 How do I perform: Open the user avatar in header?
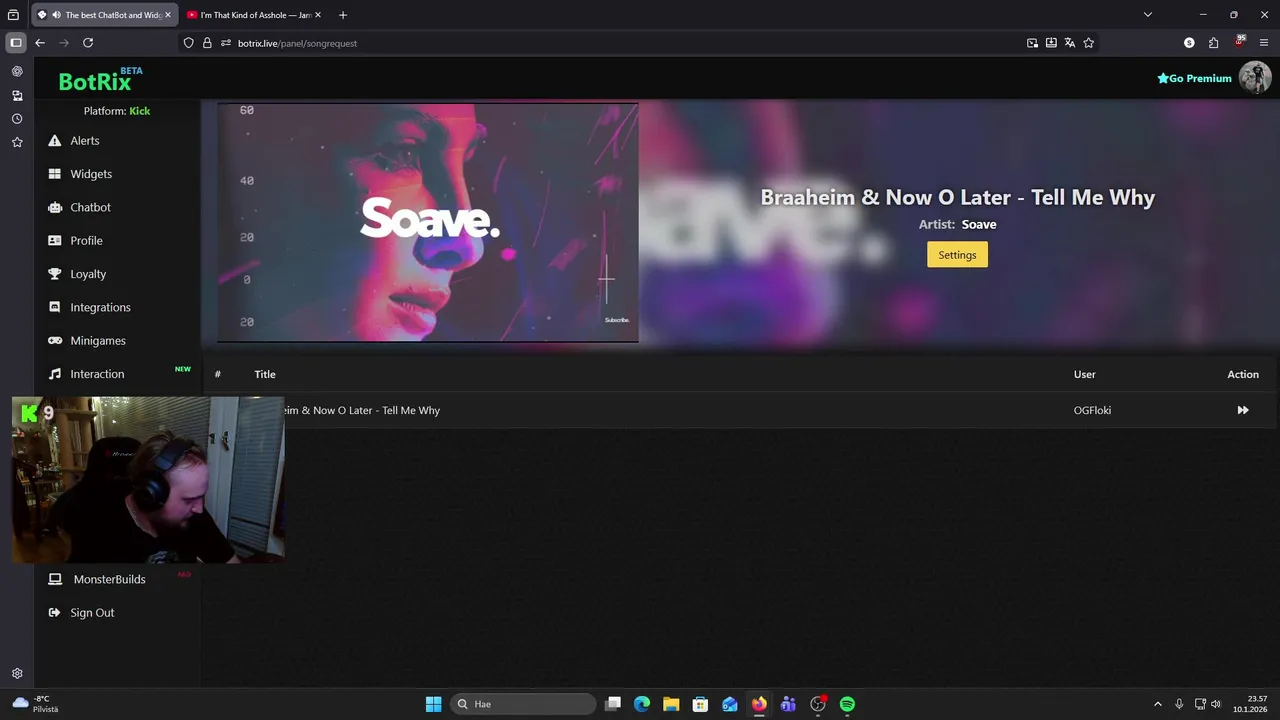click(x=1255, y=77)
